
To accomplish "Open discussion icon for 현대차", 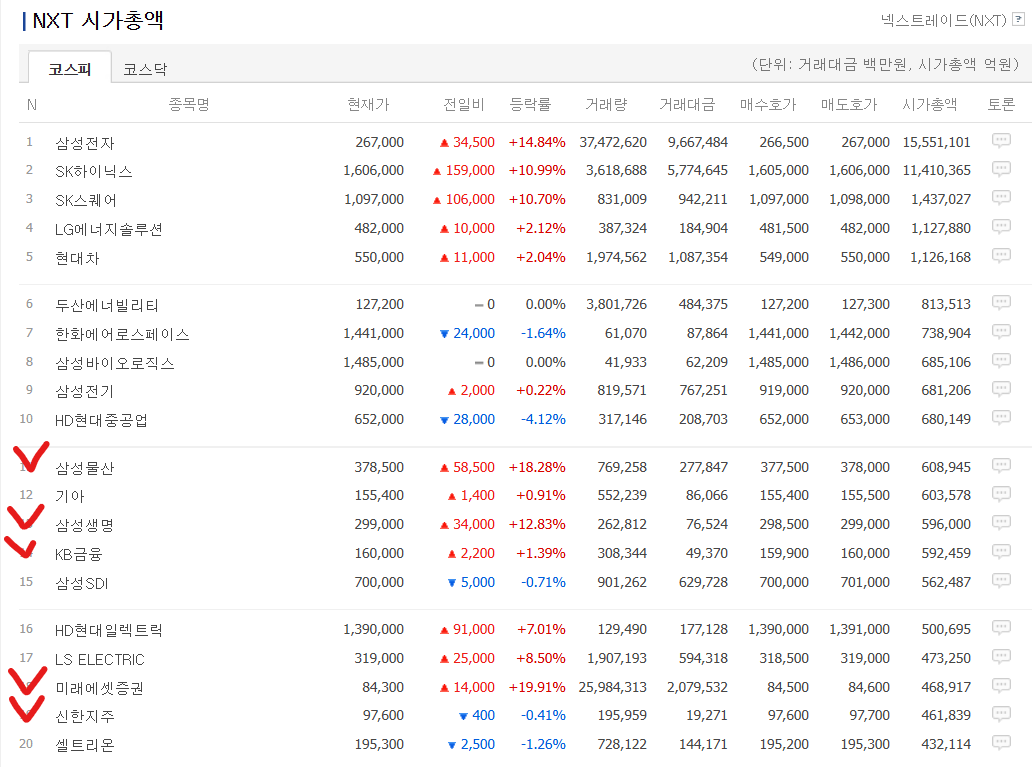I will click(1000, 256).
